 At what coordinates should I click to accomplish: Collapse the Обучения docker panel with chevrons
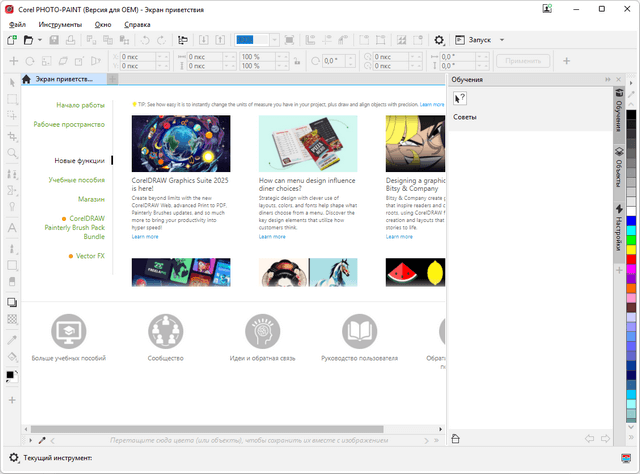pyautogui.click(x=607, y=79)
